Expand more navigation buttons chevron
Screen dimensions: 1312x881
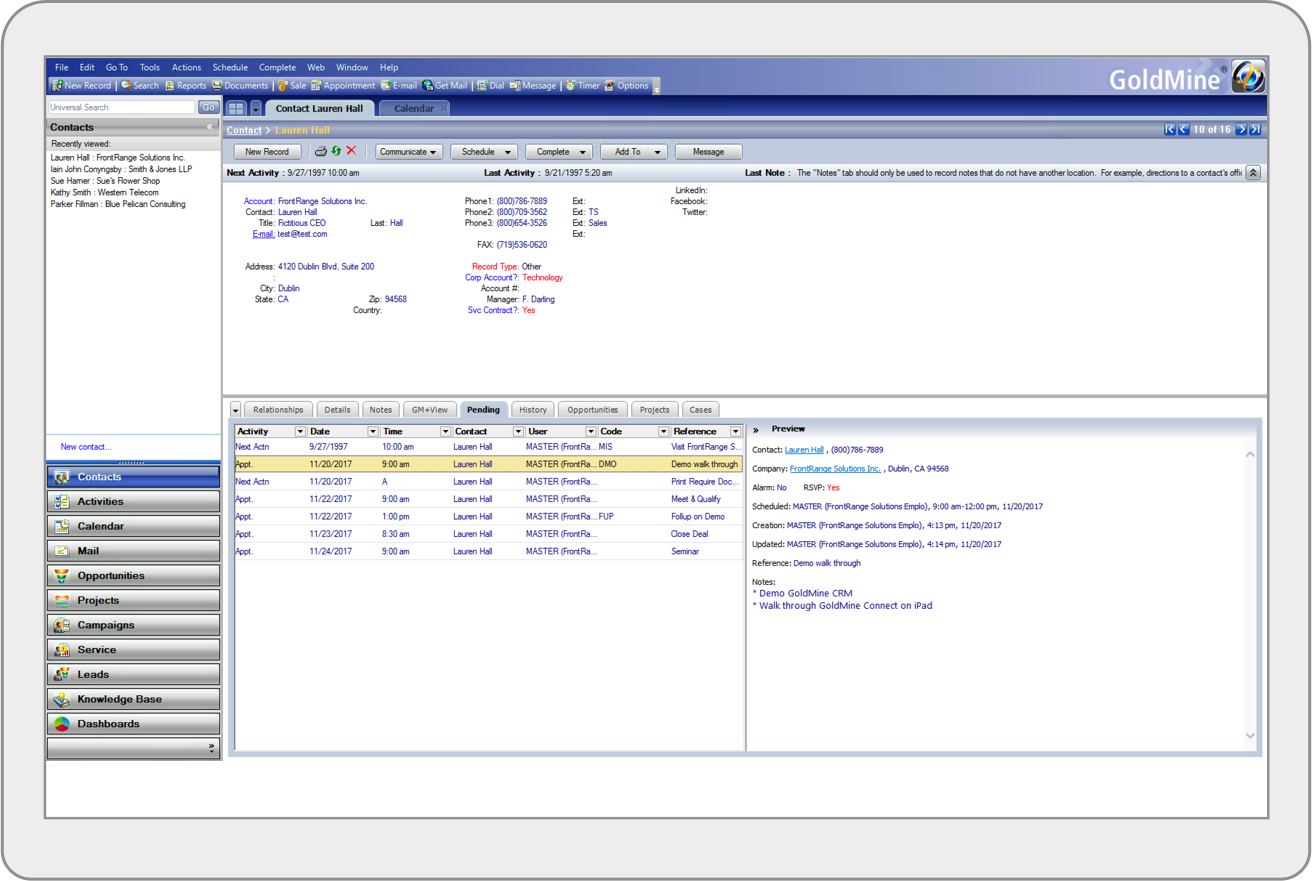point(211,747)
